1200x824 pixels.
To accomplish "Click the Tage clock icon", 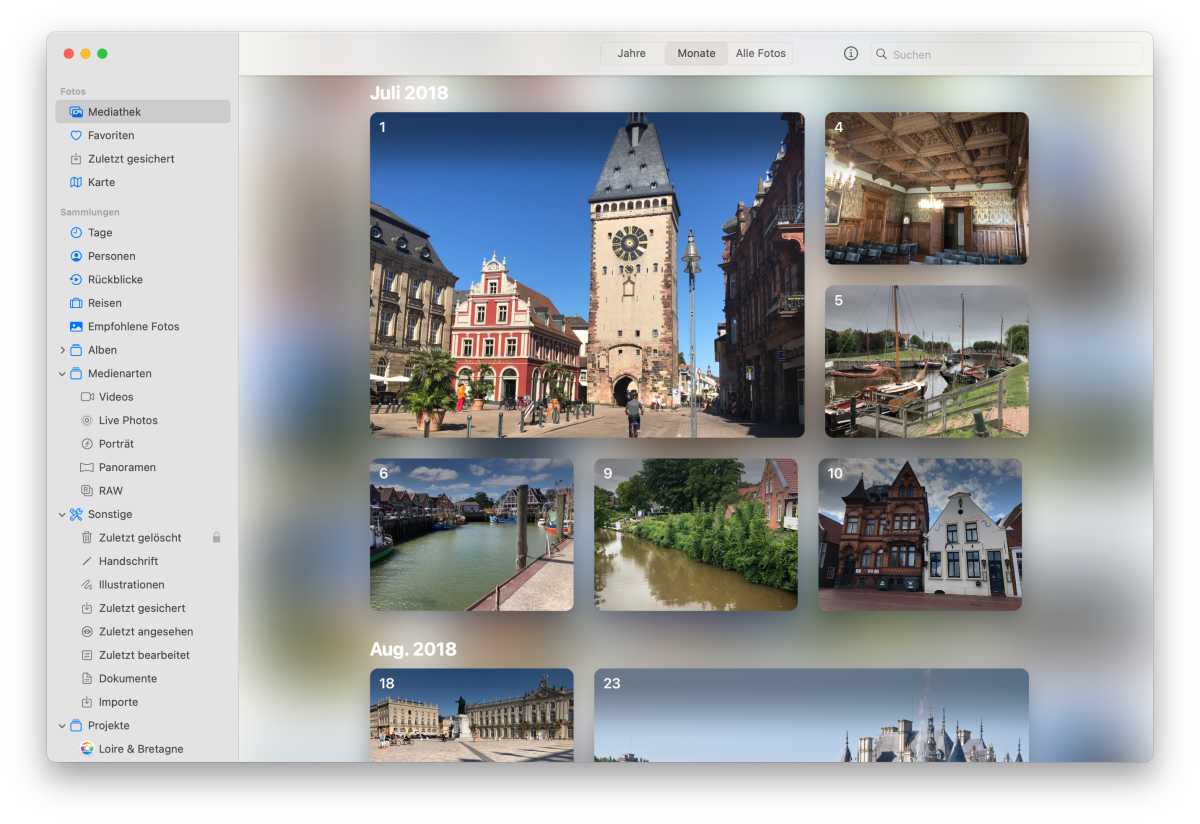I will [76, 232].
